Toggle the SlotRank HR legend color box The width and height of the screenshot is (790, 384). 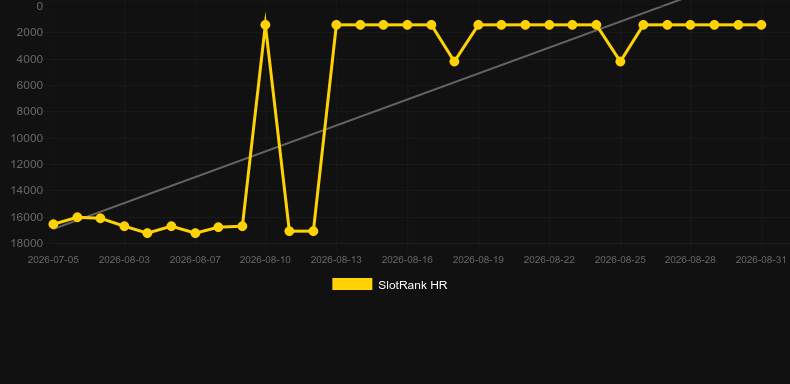pos(352,284)
